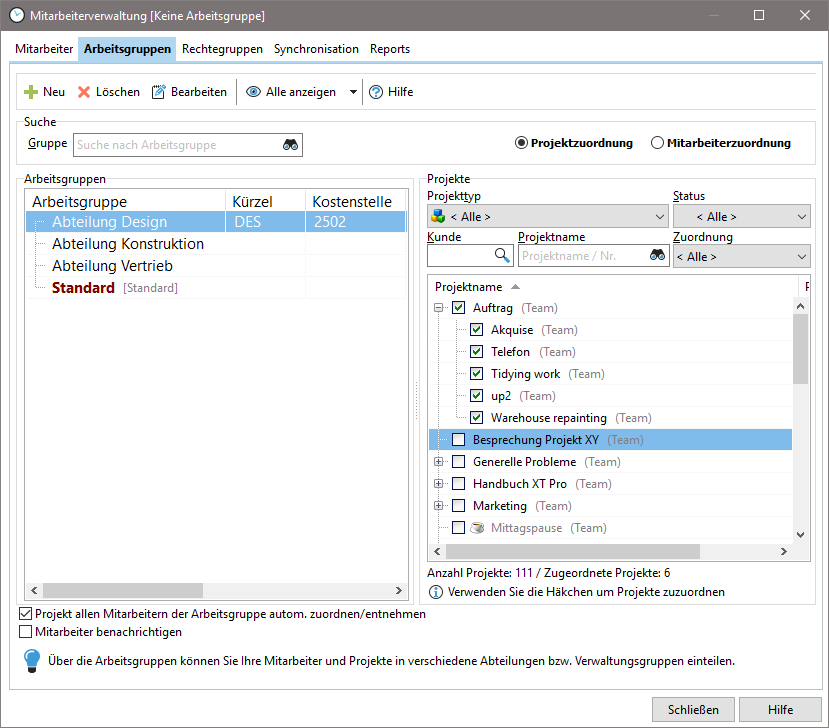
Task: Click the red Löschen delete icon
Action: [x=83, y=91]
